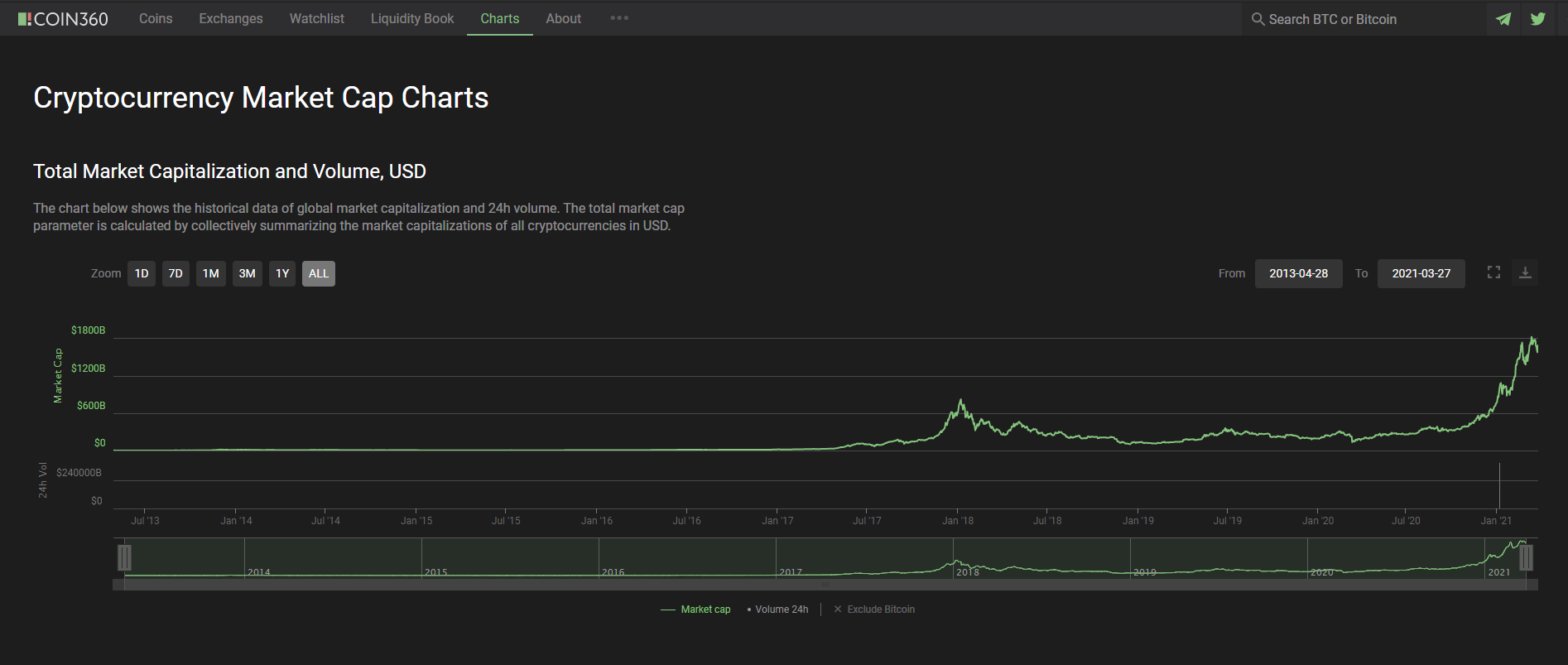Screen dimensions: 1568x665
Task: Go to the Exchanges tab
Action: pyautogui.click(x=231, y=18)
